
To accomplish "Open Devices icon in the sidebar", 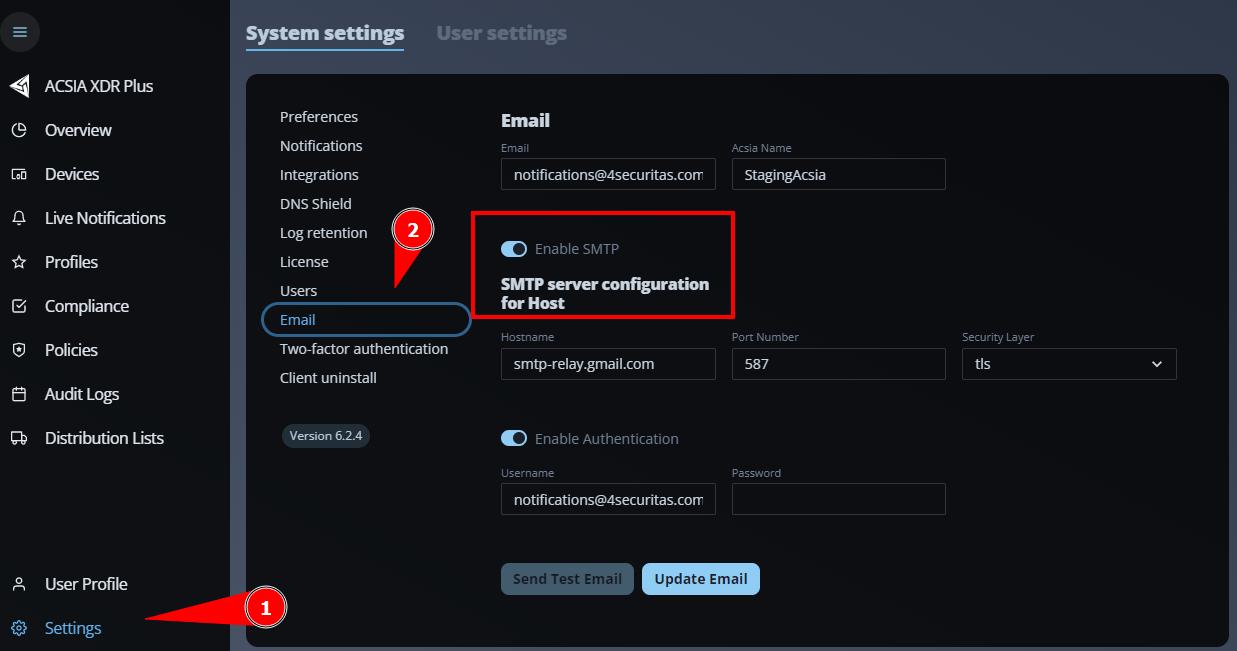I will tap(19, 174).
